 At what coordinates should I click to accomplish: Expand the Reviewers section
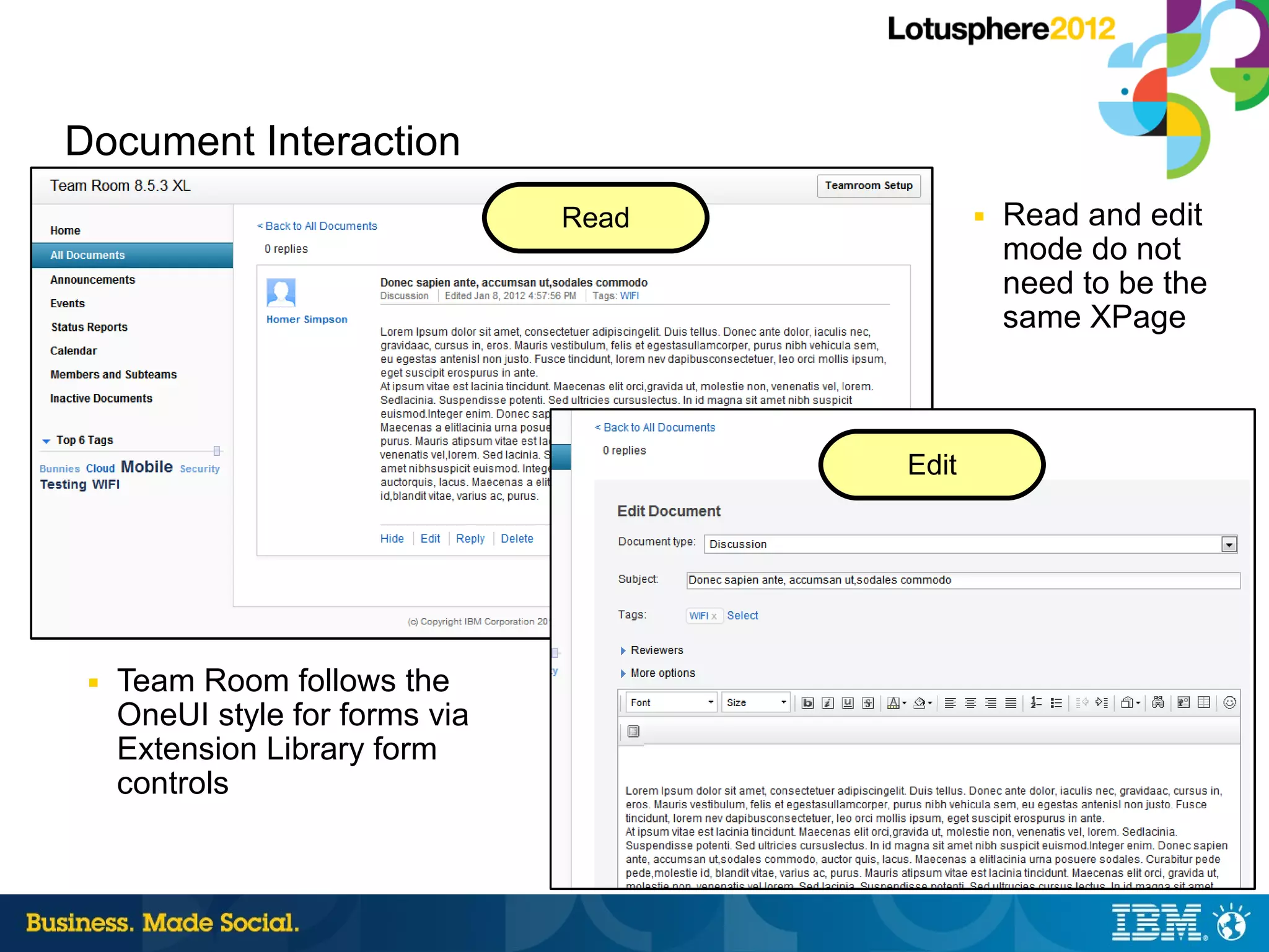(x=652, y=650)
